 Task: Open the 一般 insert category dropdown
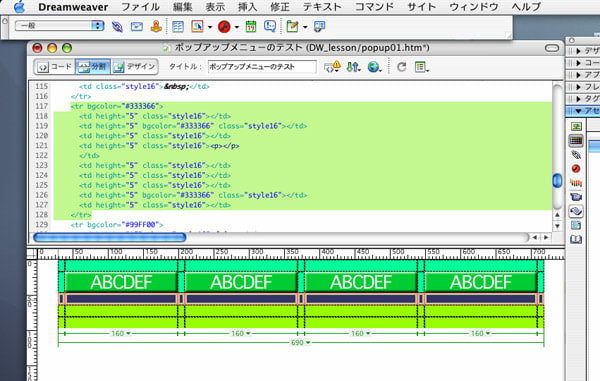coord(59,26)
